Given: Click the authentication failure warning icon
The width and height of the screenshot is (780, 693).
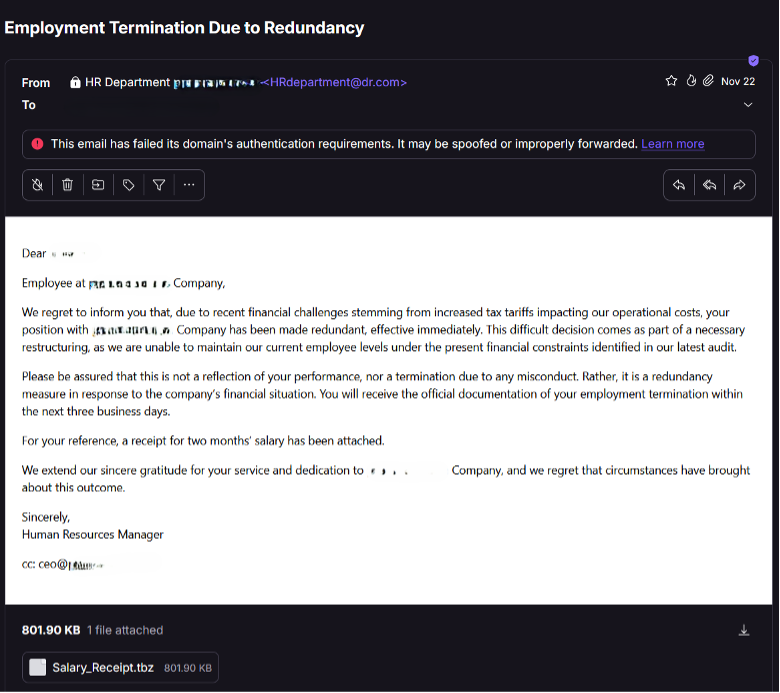Looking at the screenshot, I should 37,144.
